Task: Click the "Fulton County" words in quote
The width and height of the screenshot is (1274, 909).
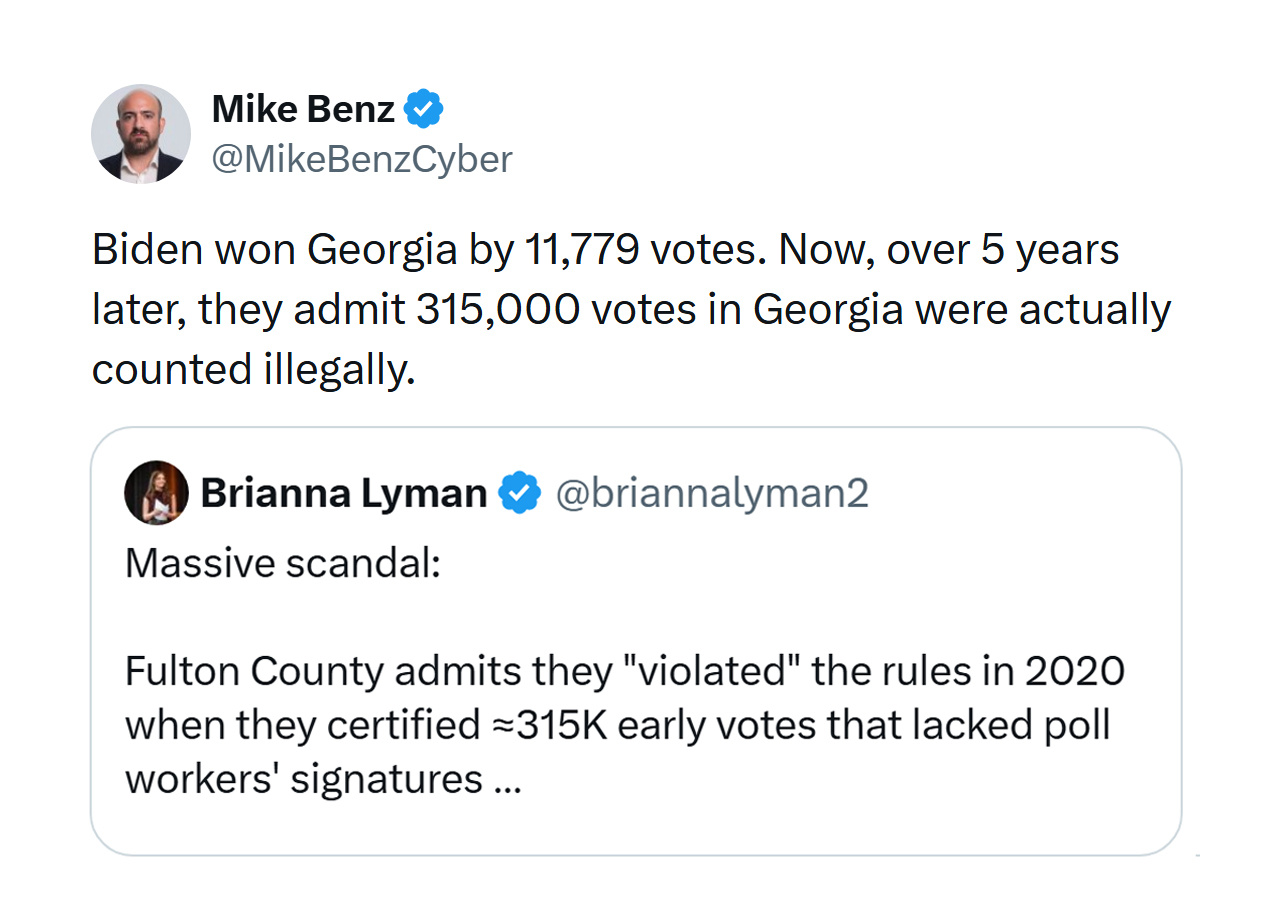Action: [254, 672]
